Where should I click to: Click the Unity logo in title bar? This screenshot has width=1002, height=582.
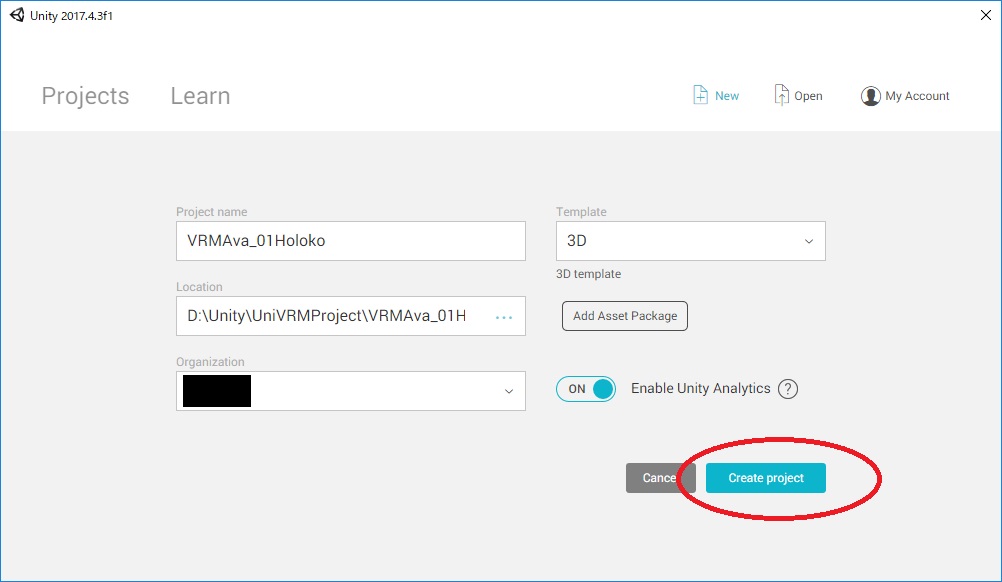point(17,15)
